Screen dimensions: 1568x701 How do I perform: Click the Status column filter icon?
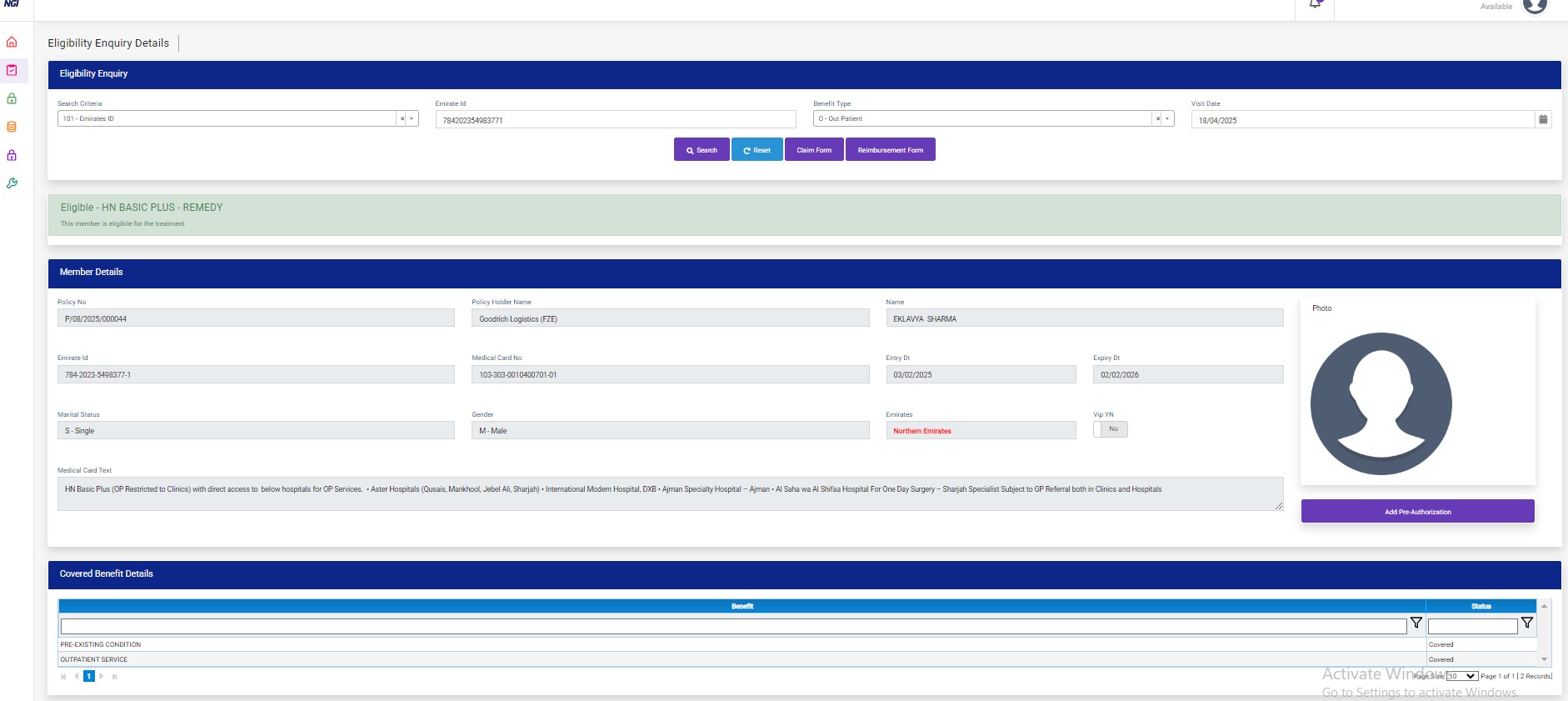point(1526,623)
